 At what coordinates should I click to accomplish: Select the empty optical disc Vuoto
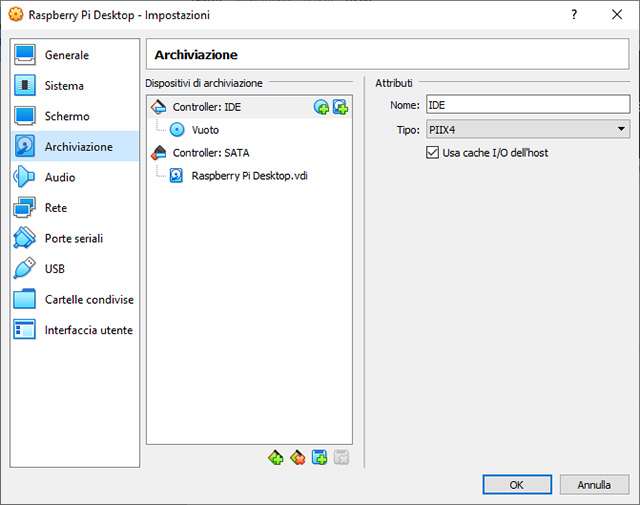click(205, 130)
